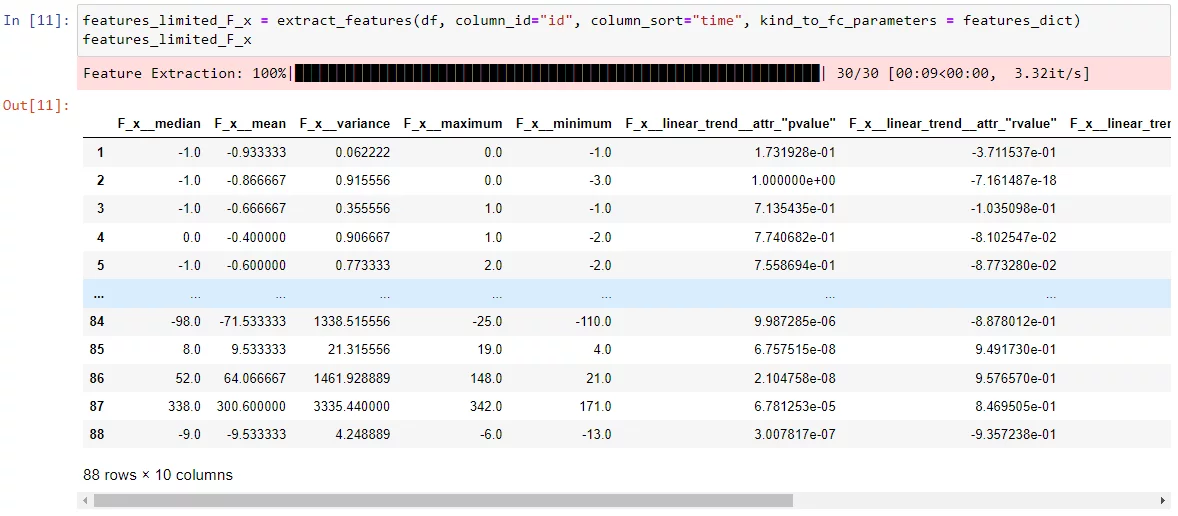
Task: Click the variance value 0.915556
Action: (x=362, y=180)
